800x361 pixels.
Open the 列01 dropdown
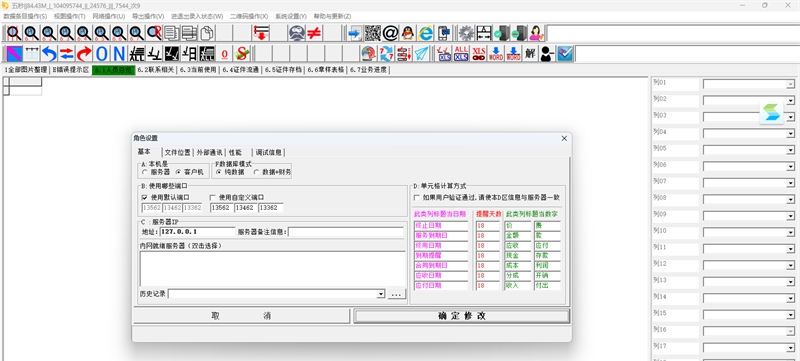791,85
